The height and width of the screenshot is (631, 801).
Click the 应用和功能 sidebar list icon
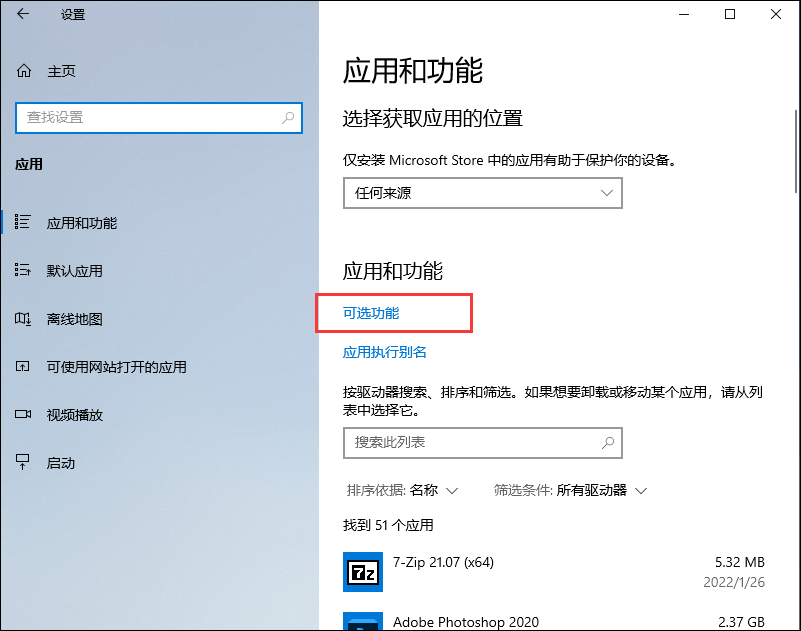click(x=22, y=222)
